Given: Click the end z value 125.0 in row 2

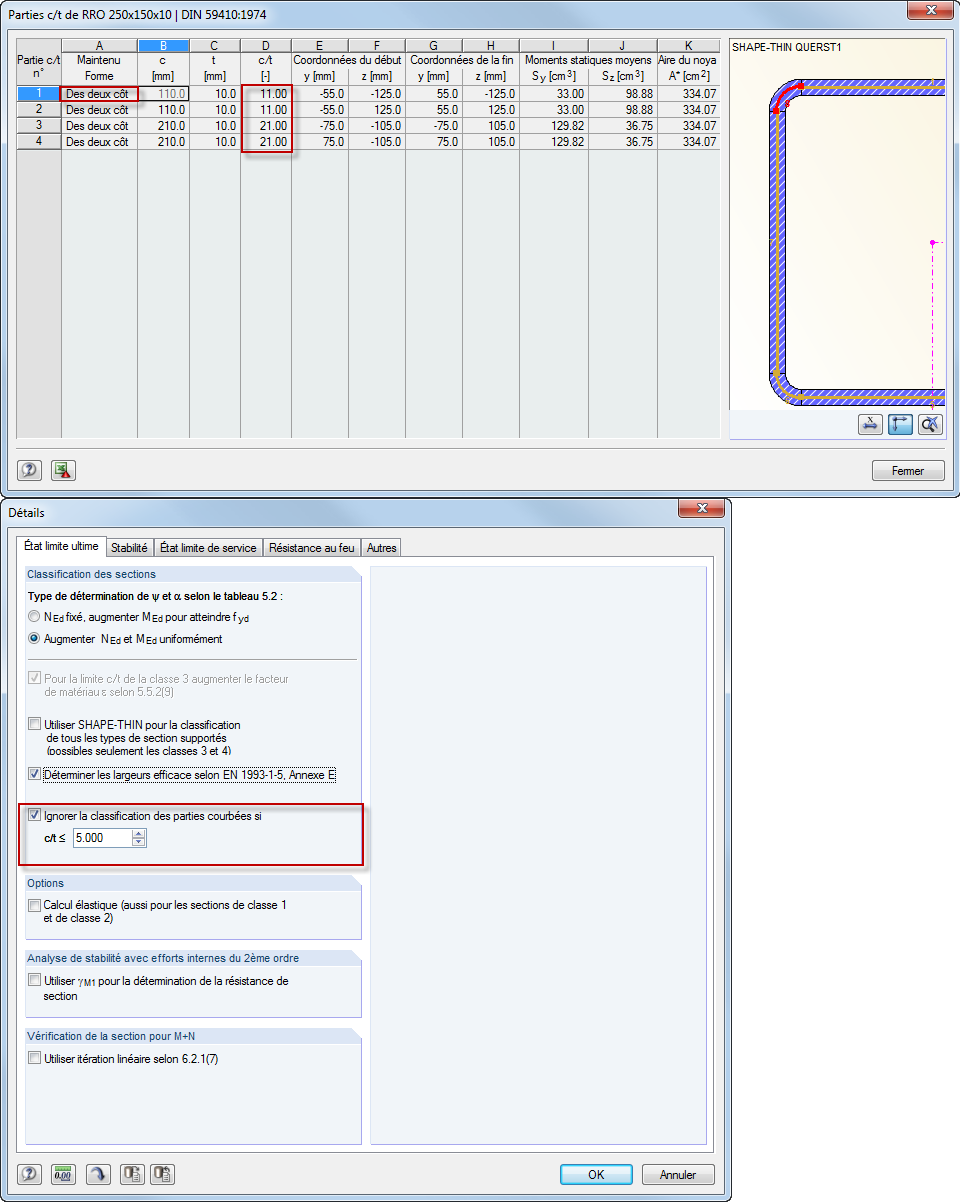Looking at the screenshot, I should pyautogui.click(x=491, y=109).
